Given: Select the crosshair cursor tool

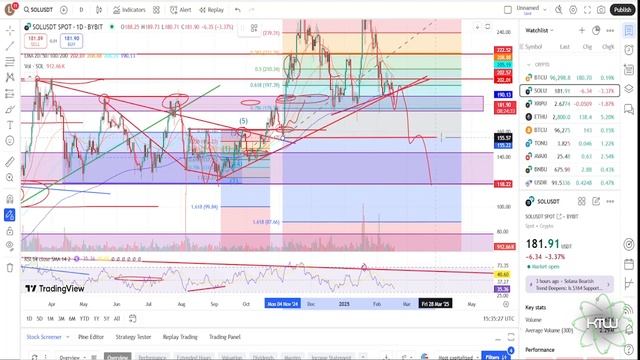Looking at the screenshot, I should (x=10, y=30).
